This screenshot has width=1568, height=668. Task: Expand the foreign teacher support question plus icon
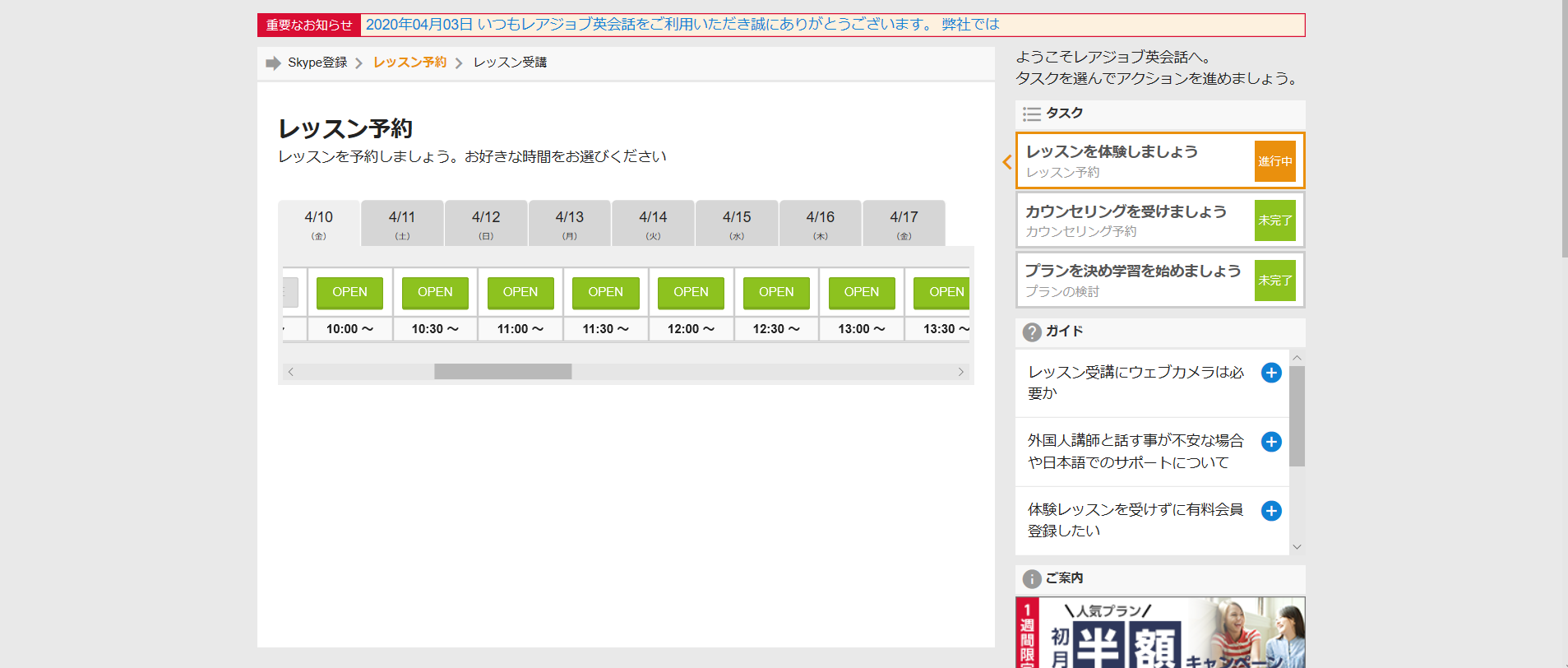pyautogui.click(x=1271, y=442)
